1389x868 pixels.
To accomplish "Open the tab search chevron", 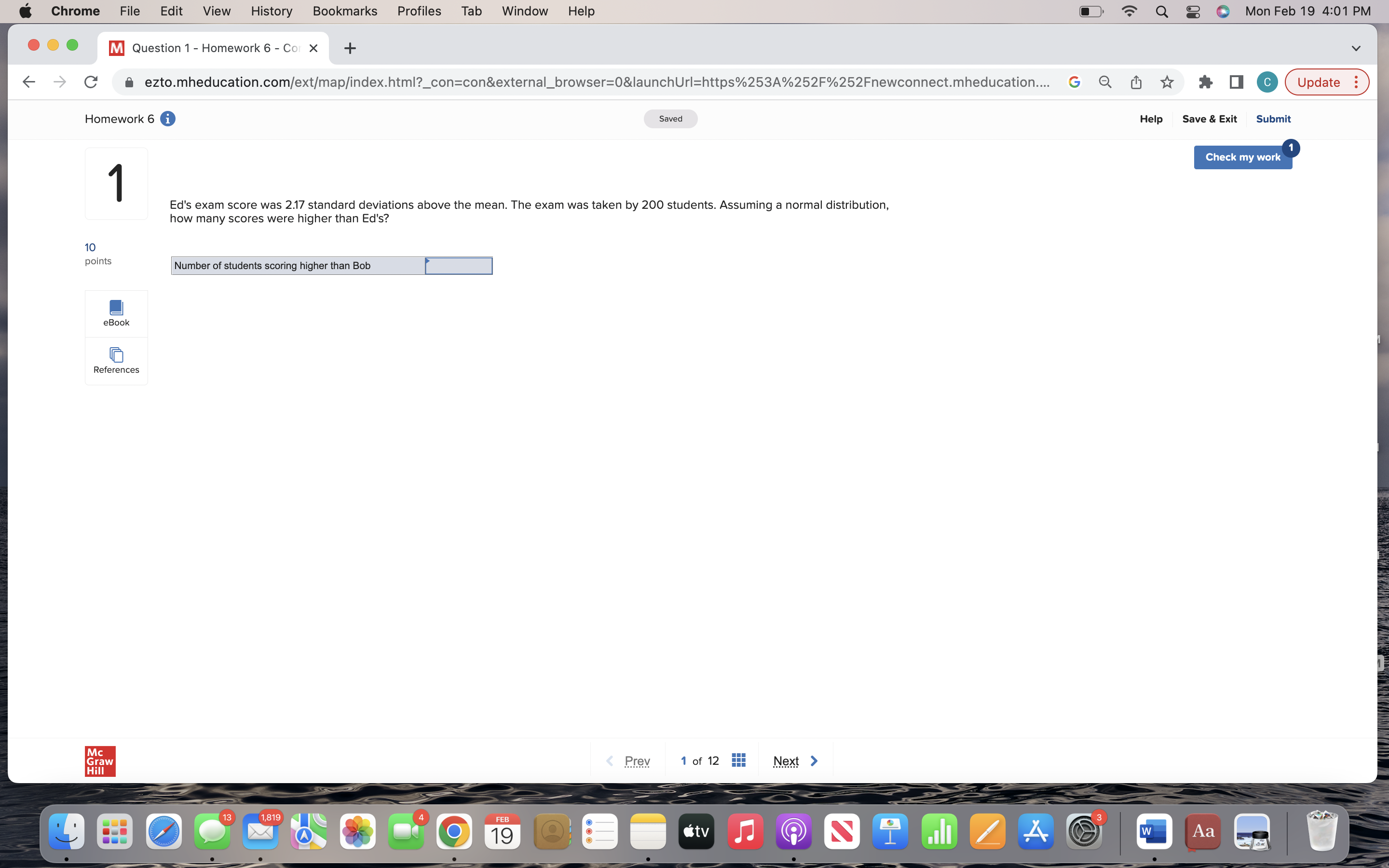I will click(x=1356, y=48).
